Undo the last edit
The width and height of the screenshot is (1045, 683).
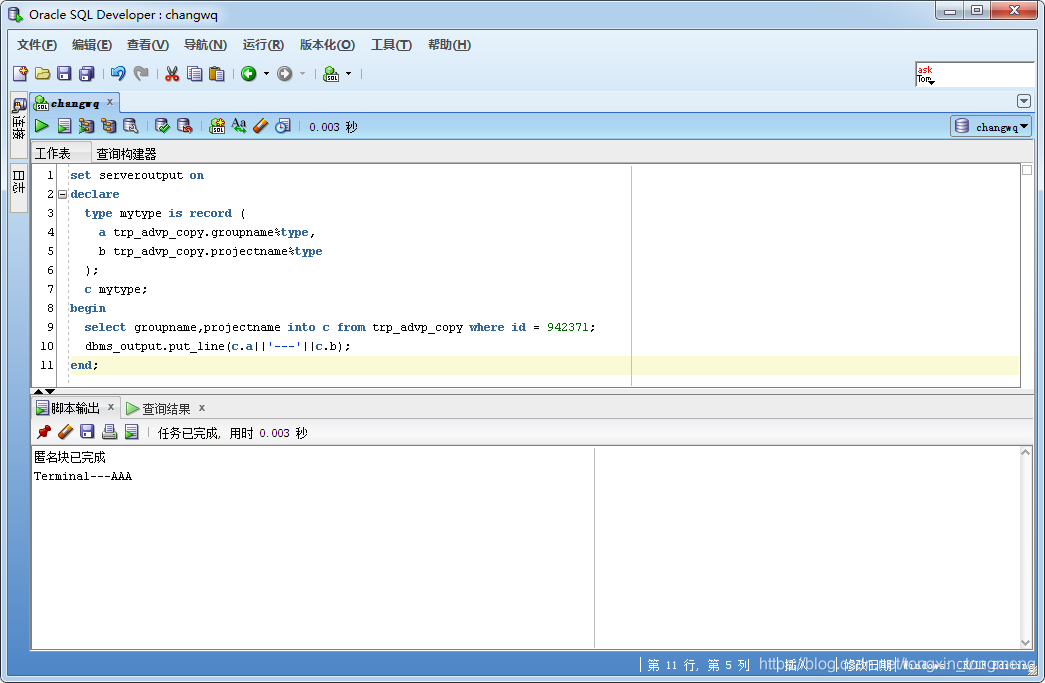click(x=118, y=73)
